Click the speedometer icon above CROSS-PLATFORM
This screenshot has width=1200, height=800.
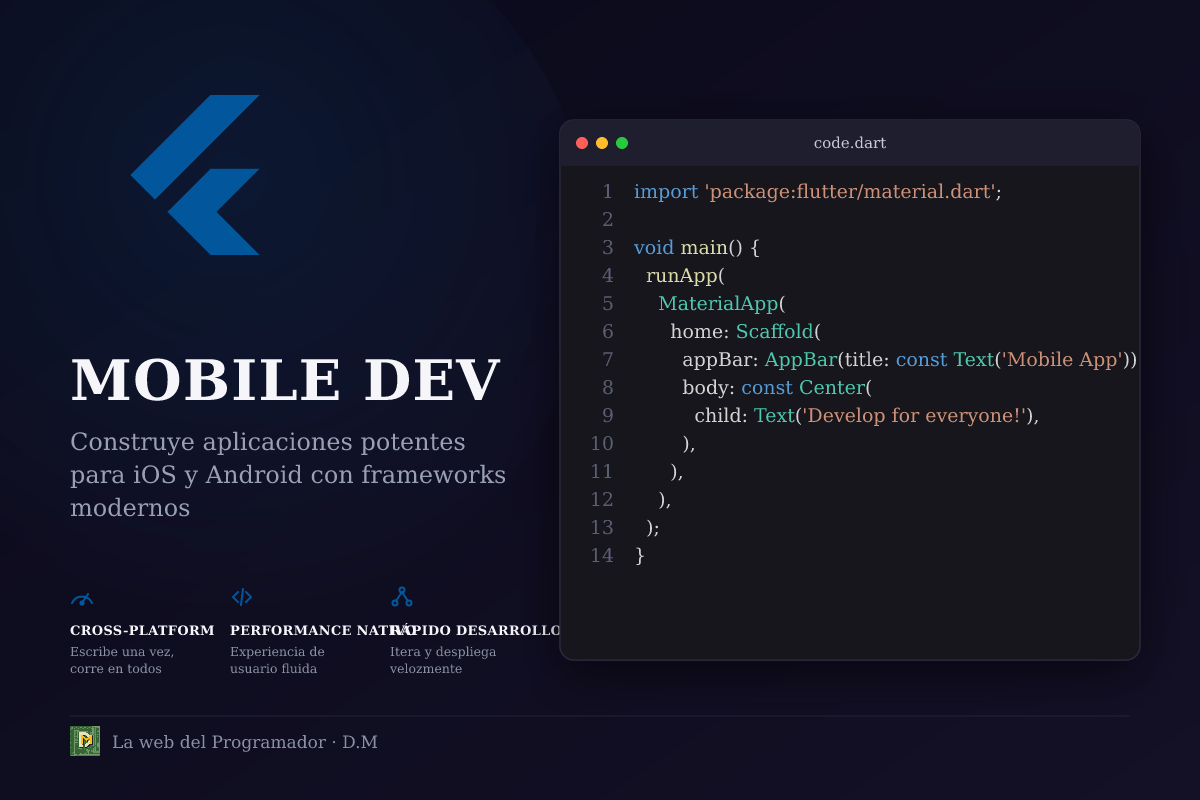(x=82, y=598)
